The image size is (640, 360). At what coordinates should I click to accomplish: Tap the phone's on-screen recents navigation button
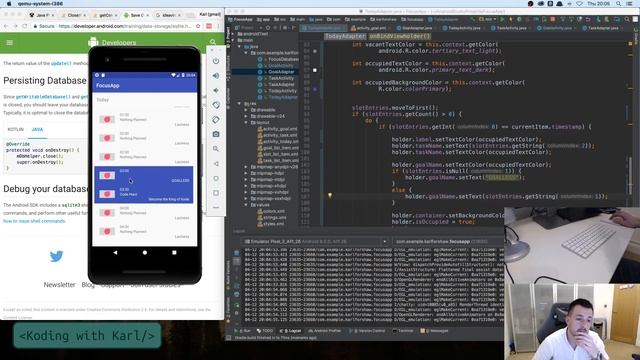tap(174, 253)
